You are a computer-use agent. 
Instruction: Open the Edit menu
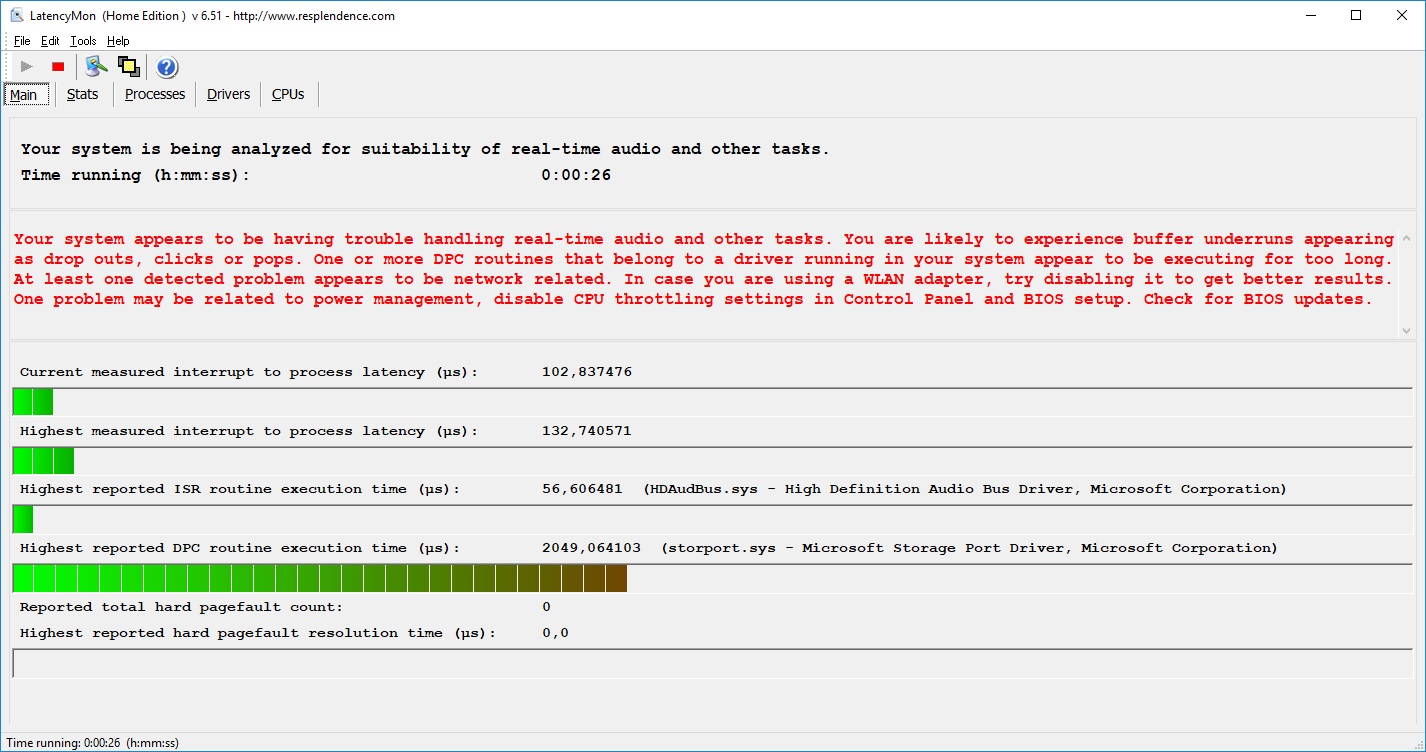(x=50, y=41)
